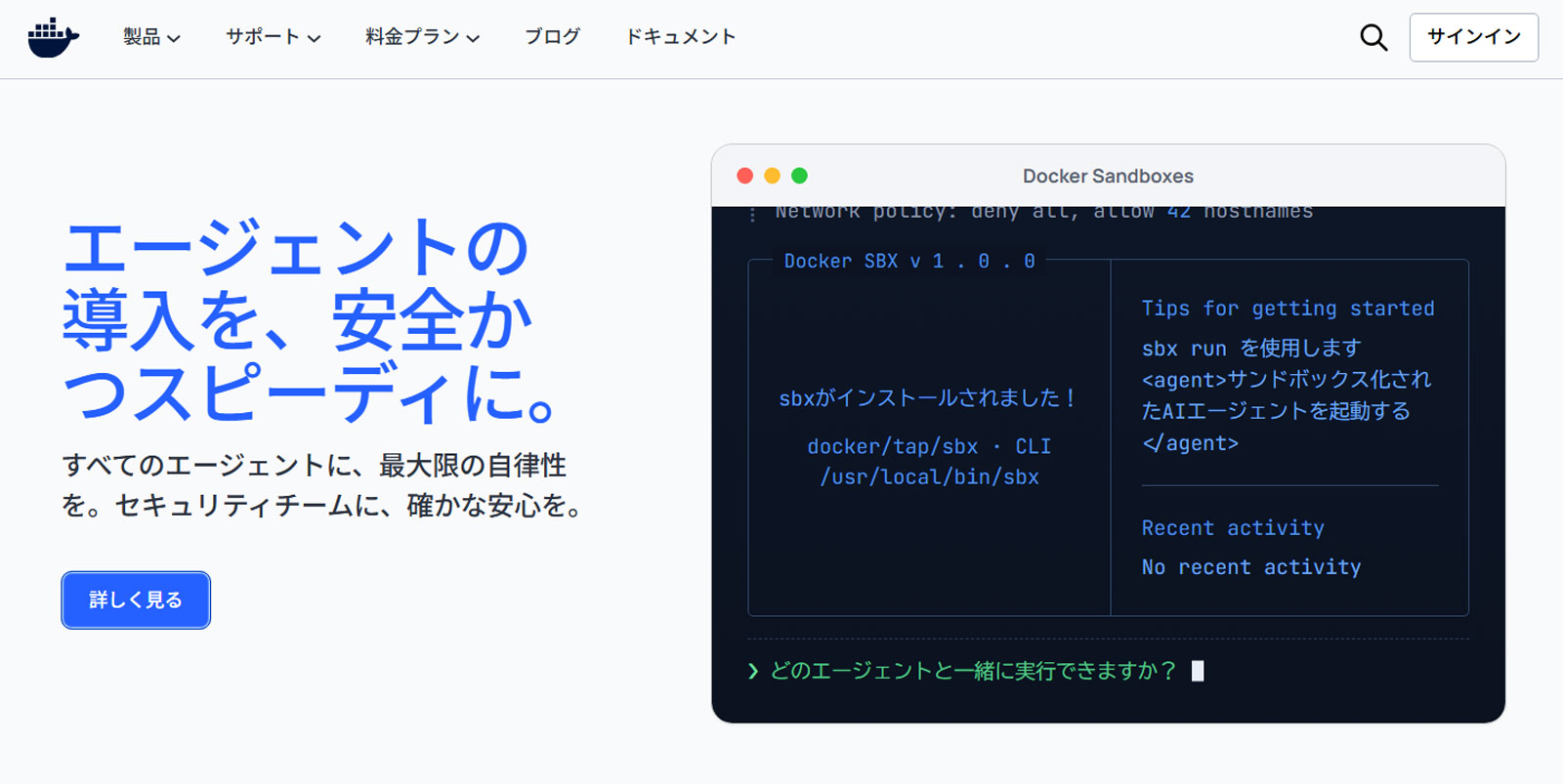Screen dimensions: 1563x784
Task: Click the headline エージェントの導入を、安全かつスピーディに。
Action: tap(311, 319)
